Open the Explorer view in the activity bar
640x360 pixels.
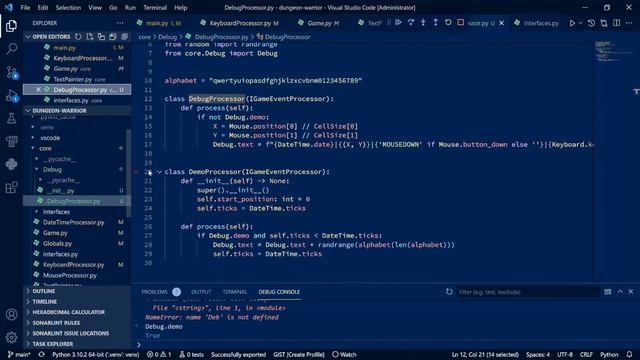[11, 26]
